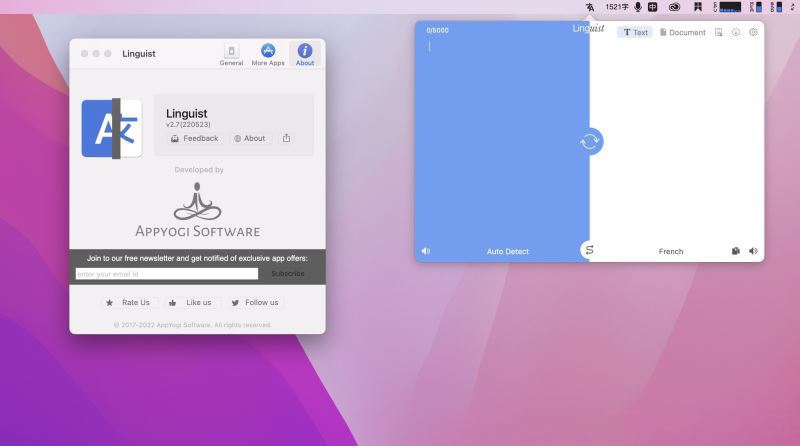The width and height of the screenshot is (800, 446).
Task: Switch the translator to Document mode
Action: point(683,32)
